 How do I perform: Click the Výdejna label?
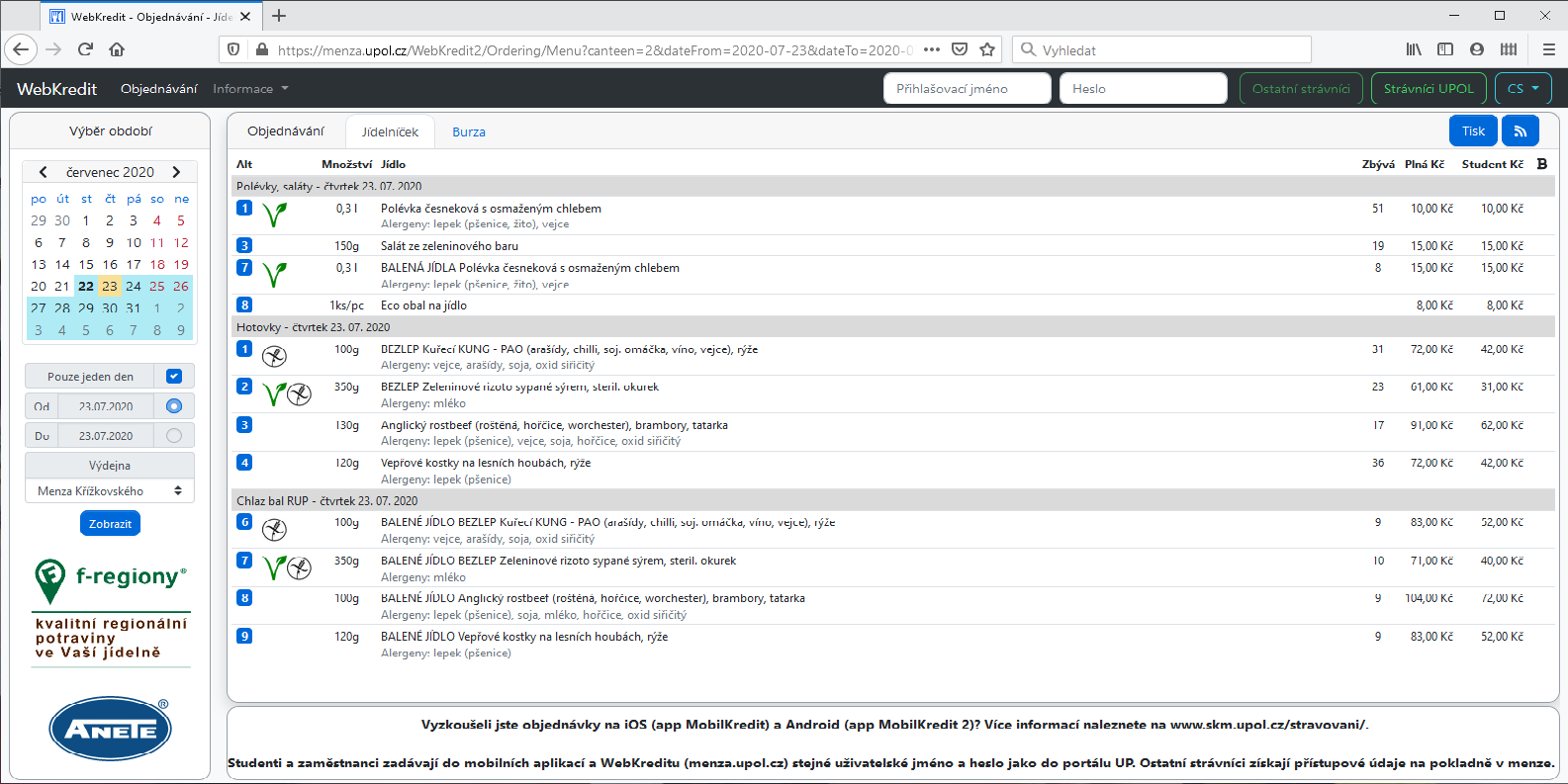point(110,465)
